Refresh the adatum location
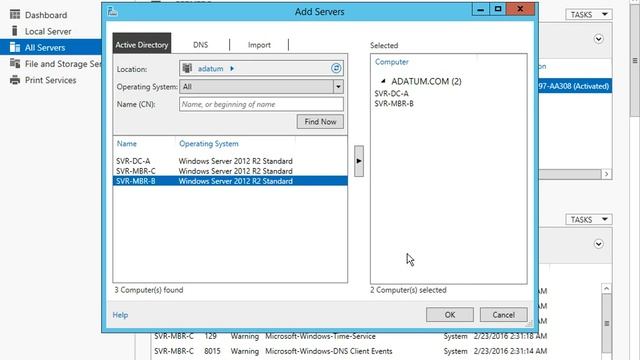This screenshot has height=360, width=640. click(x=336, y=68)
